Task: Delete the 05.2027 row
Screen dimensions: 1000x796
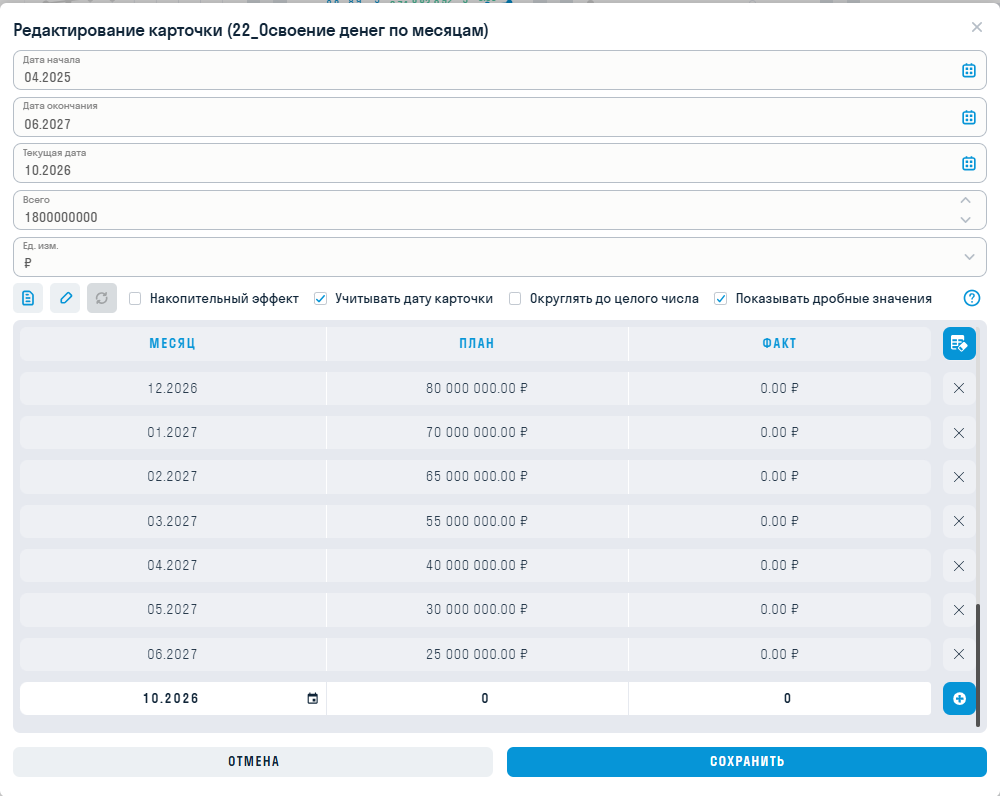Action: tap(959, 610)
